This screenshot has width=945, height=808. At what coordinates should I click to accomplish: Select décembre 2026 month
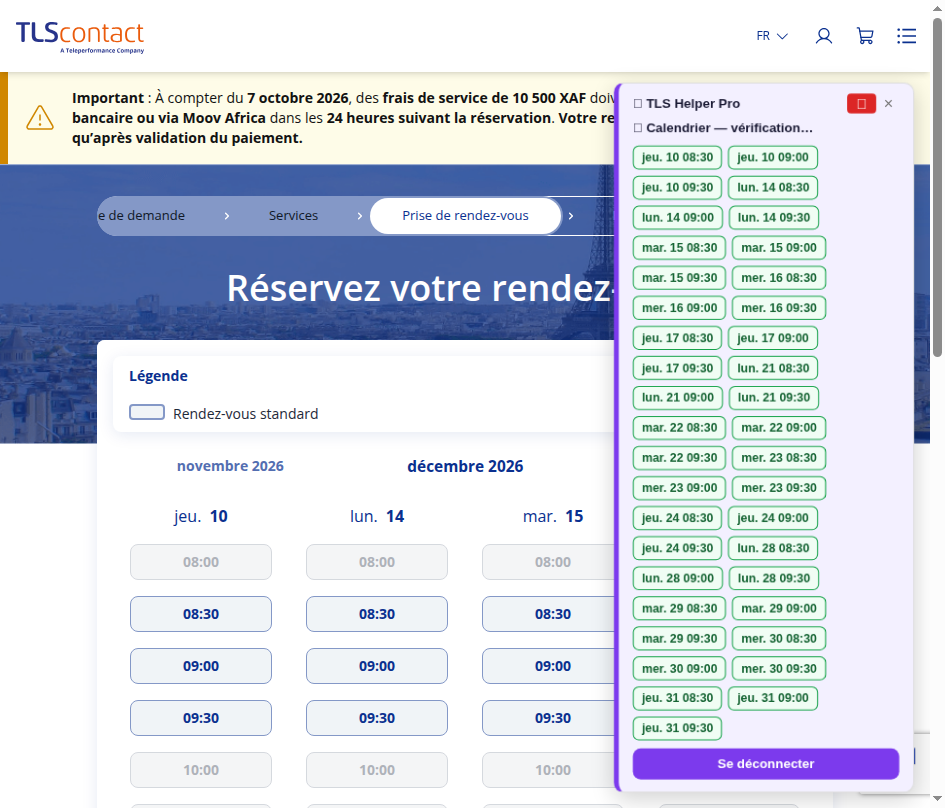pos(465,466)
